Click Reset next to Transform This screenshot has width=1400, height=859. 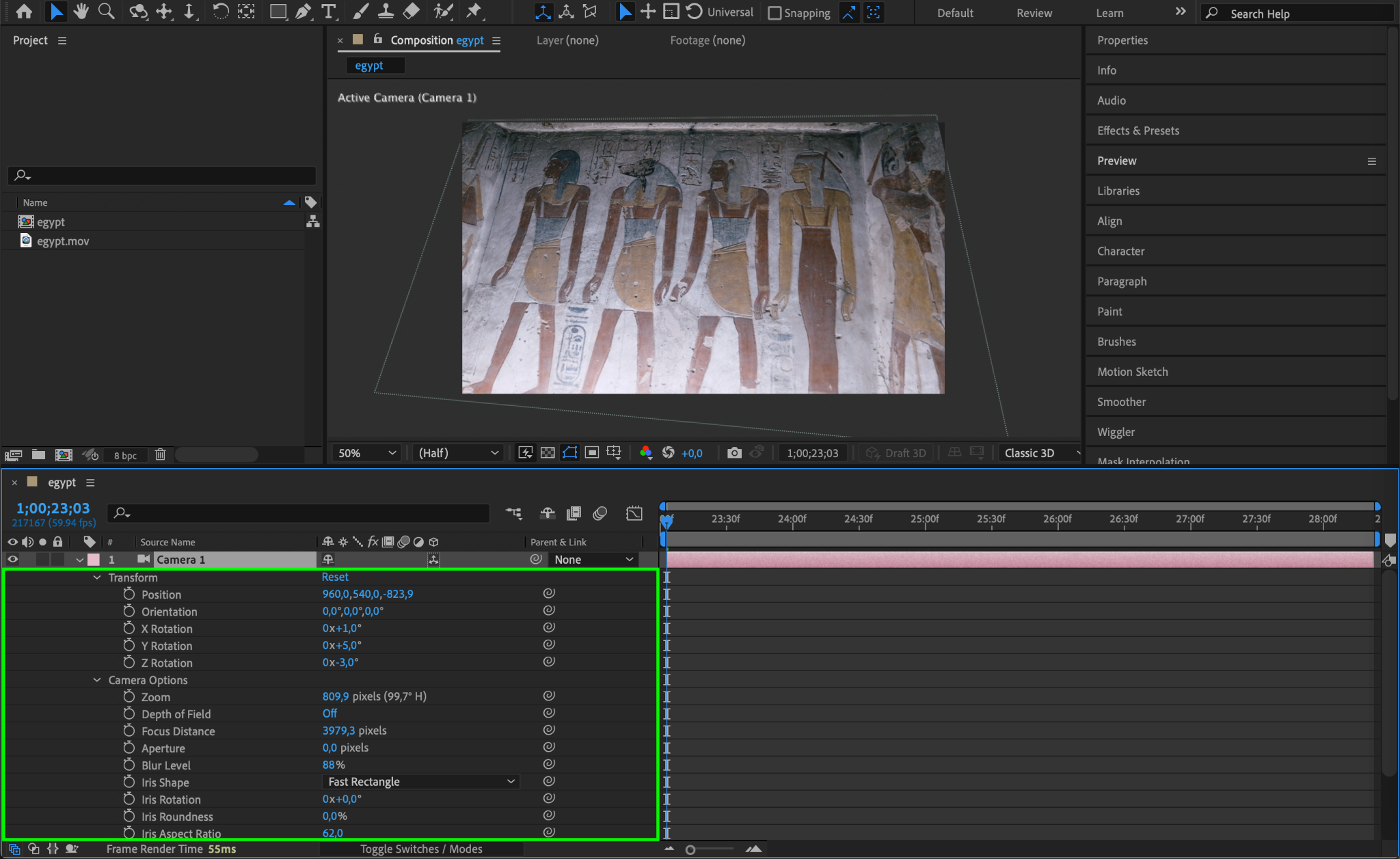[335, 577]
